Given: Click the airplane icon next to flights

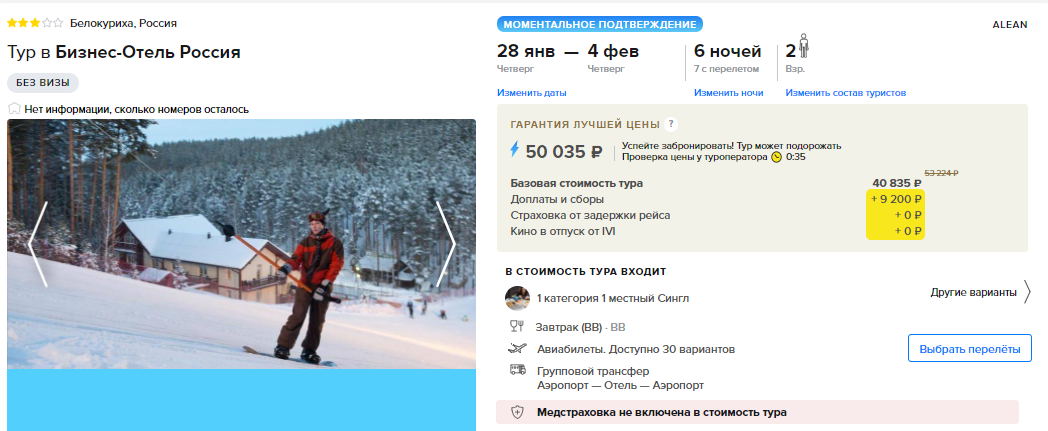Looking at the screenshot, I should click(517, 349).
